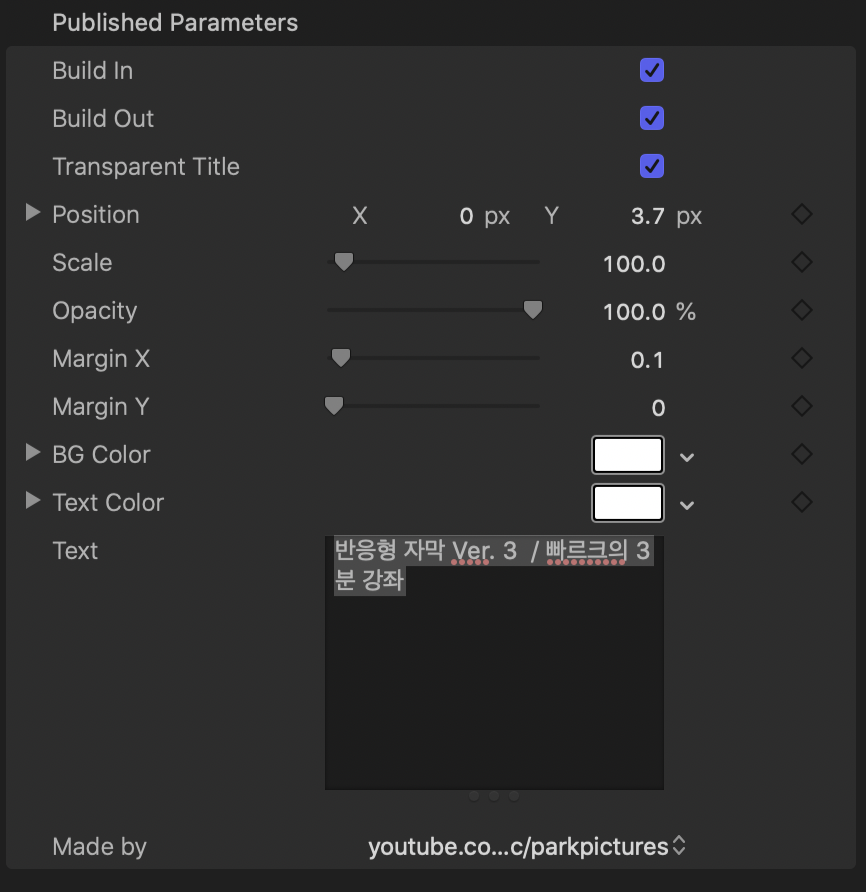The height and width of the screenshot is (892, 866).
Task: Open the BG Color dropdown chevron
Action: [687, 457]
